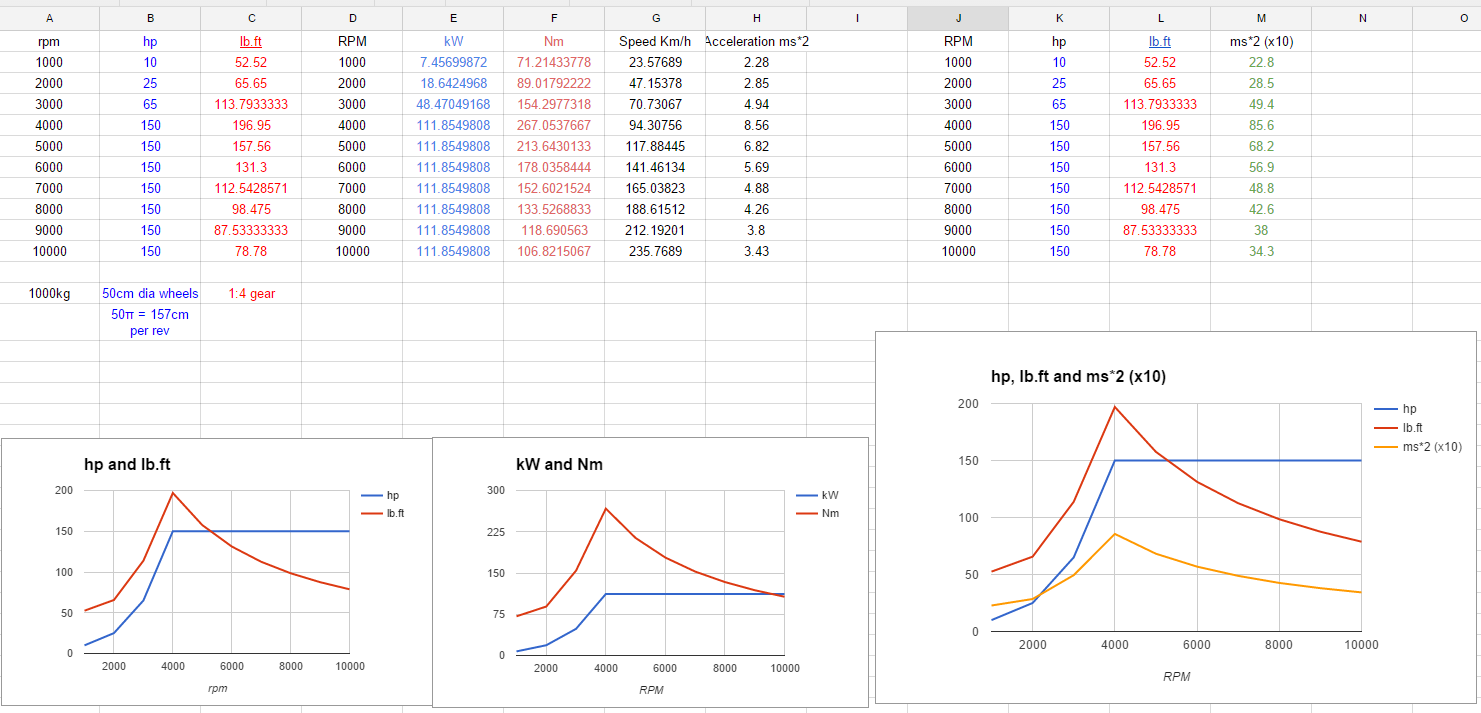Click the underlined lb.ft header in column C
This screenshot has width=1481, height=713.
click(251, 42)
